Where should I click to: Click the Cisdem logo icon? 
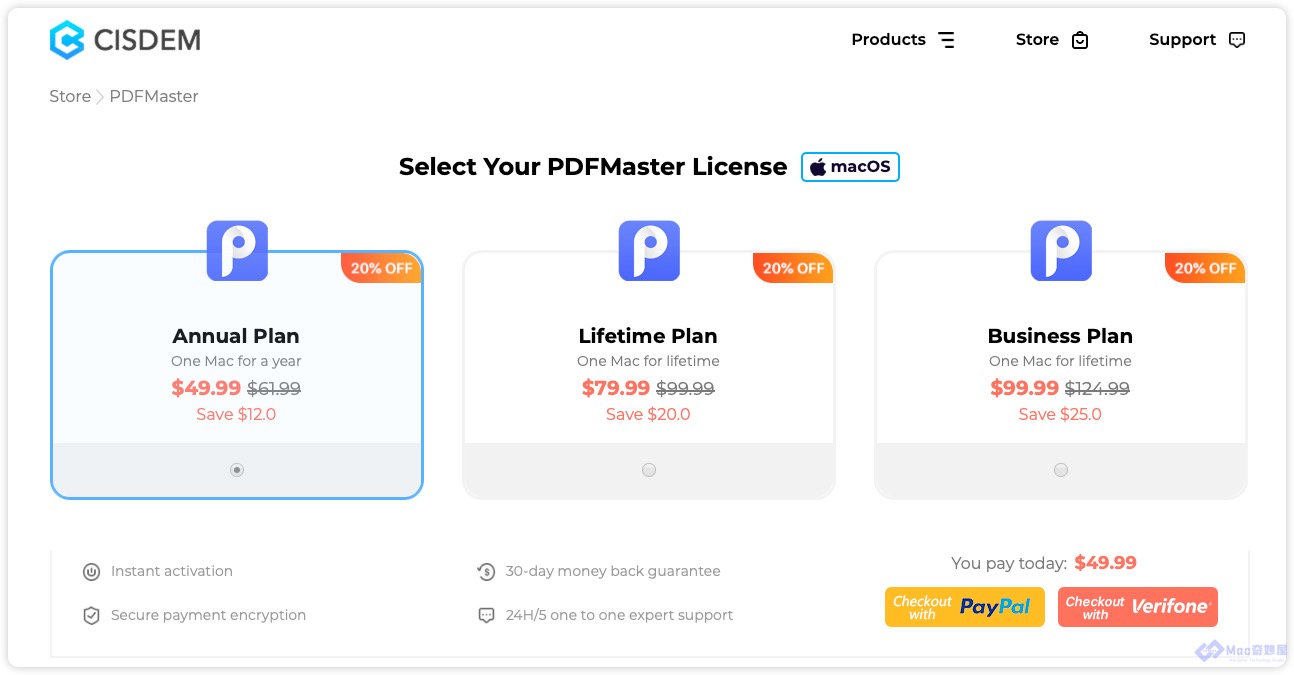tap(67, 40)
